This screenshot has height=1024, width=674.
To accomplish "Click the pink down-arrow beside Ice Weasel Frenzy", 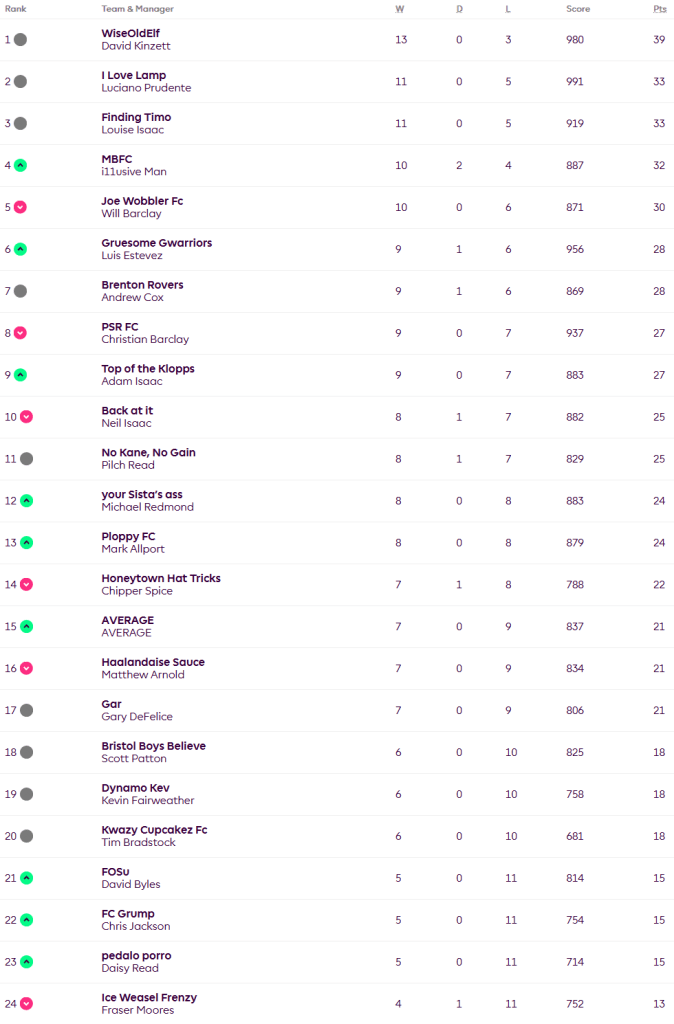I will (x=26, y=1004).
